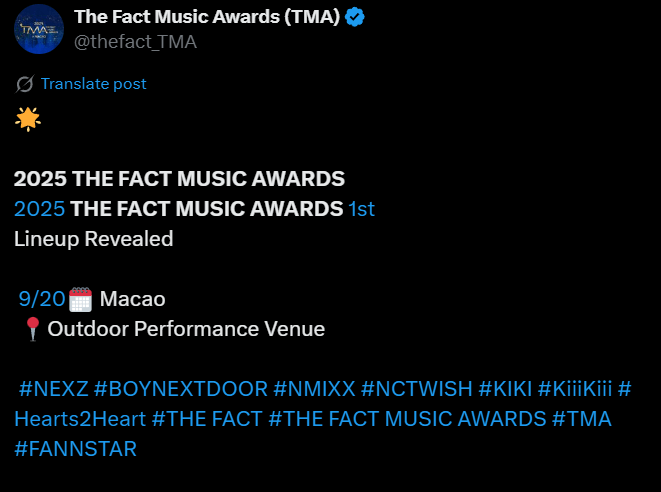
Task: Open the #TMA hashtag
Action: [x=582, y=419]
